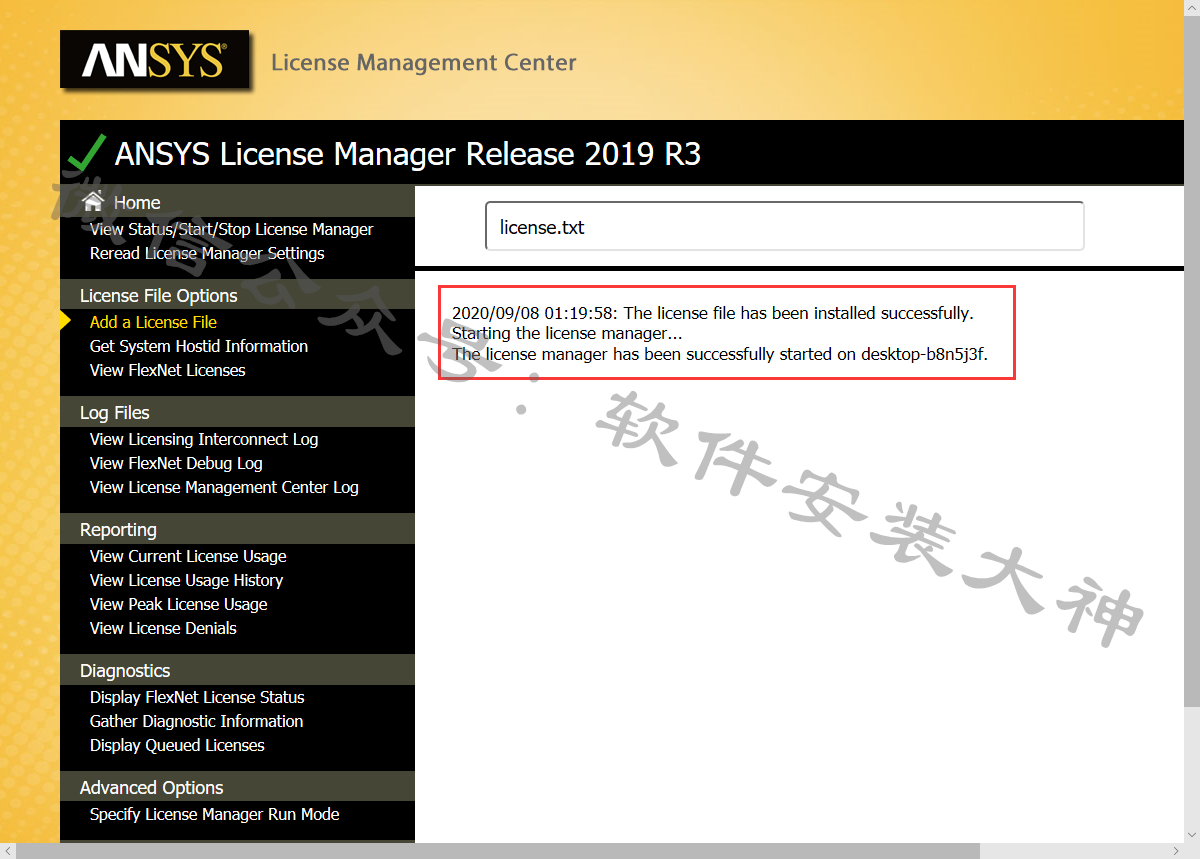
Task: Click the Home house icon
Action: (93, 201)
